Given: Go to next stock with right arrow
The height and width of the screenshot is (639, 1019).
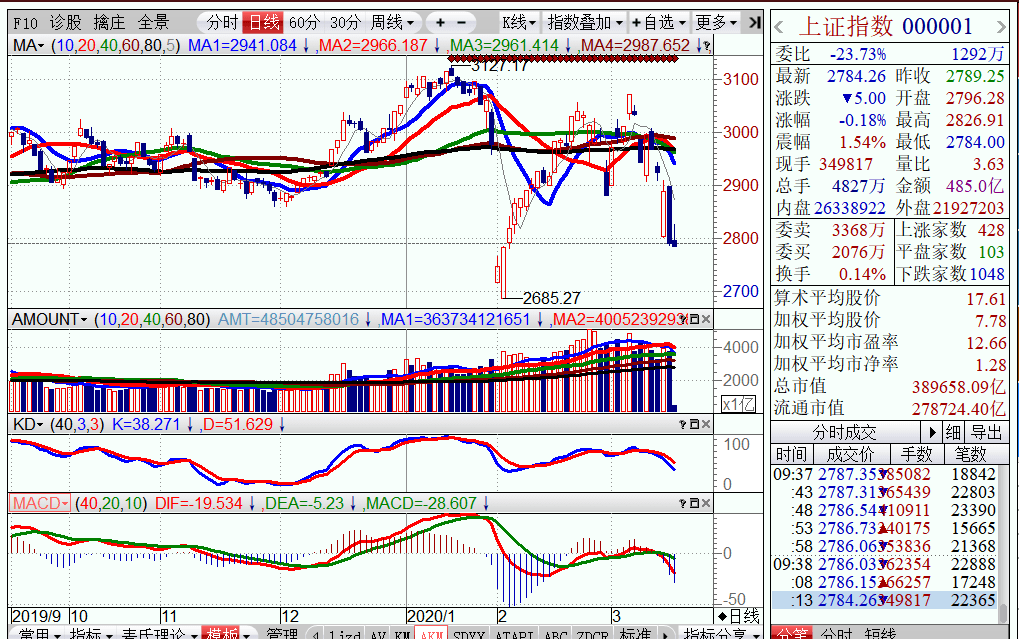Looking at the screenshot, I should pos(1001,28).
